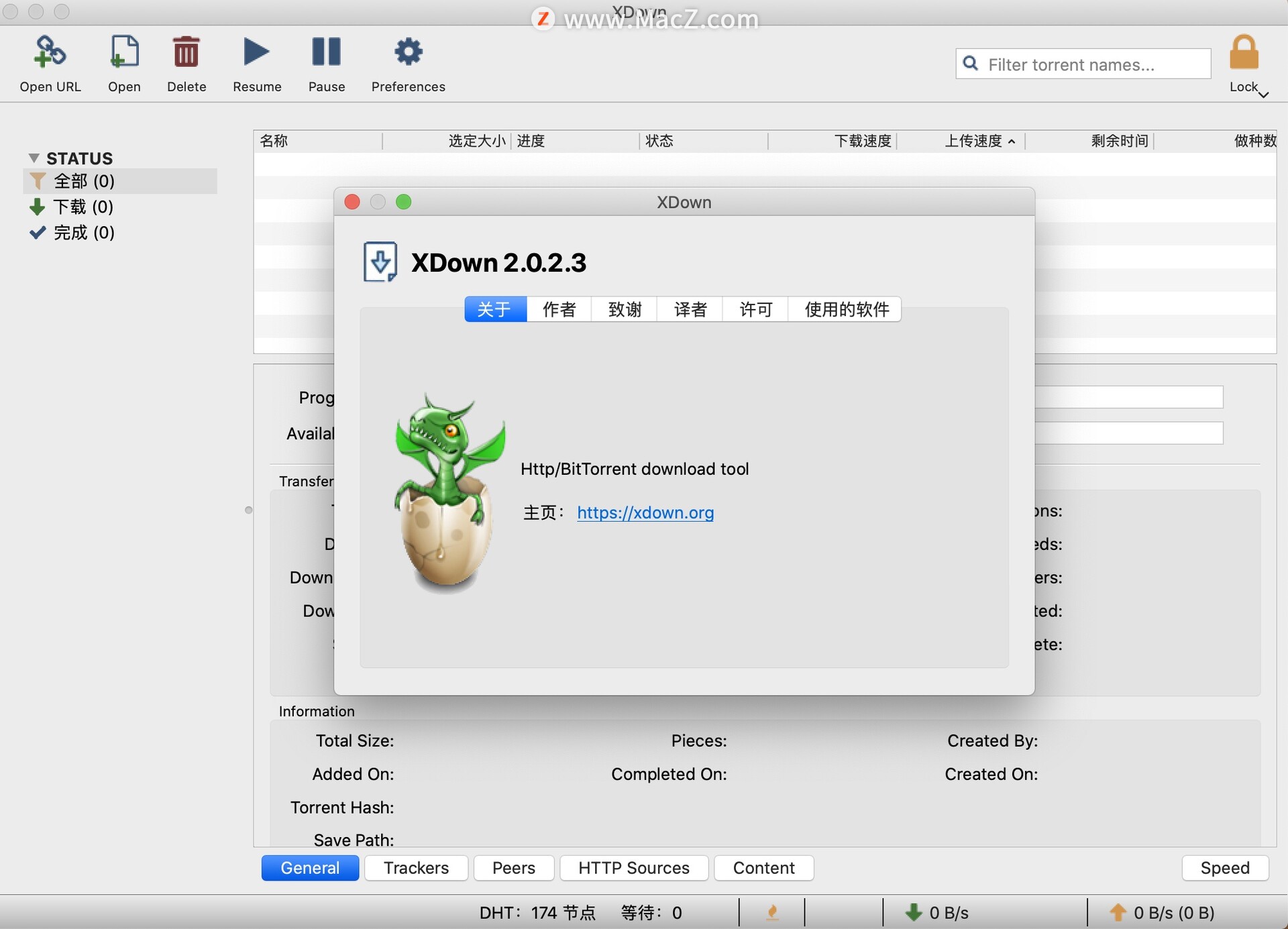Viewport: 1288px width, 929px height.
Task: Select the Content bottom tab
Action: [x=764, y=868]
